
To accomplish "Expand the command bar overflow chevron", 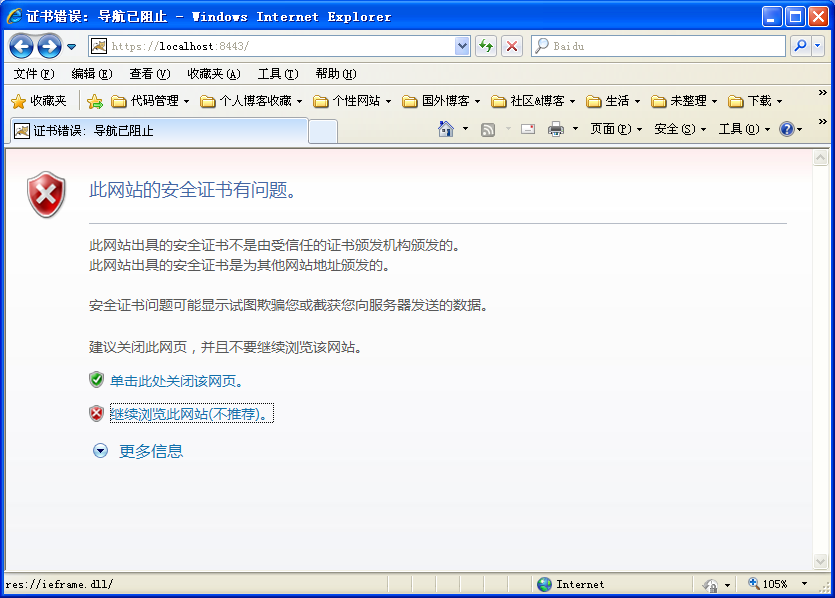I will click(823, 121).
